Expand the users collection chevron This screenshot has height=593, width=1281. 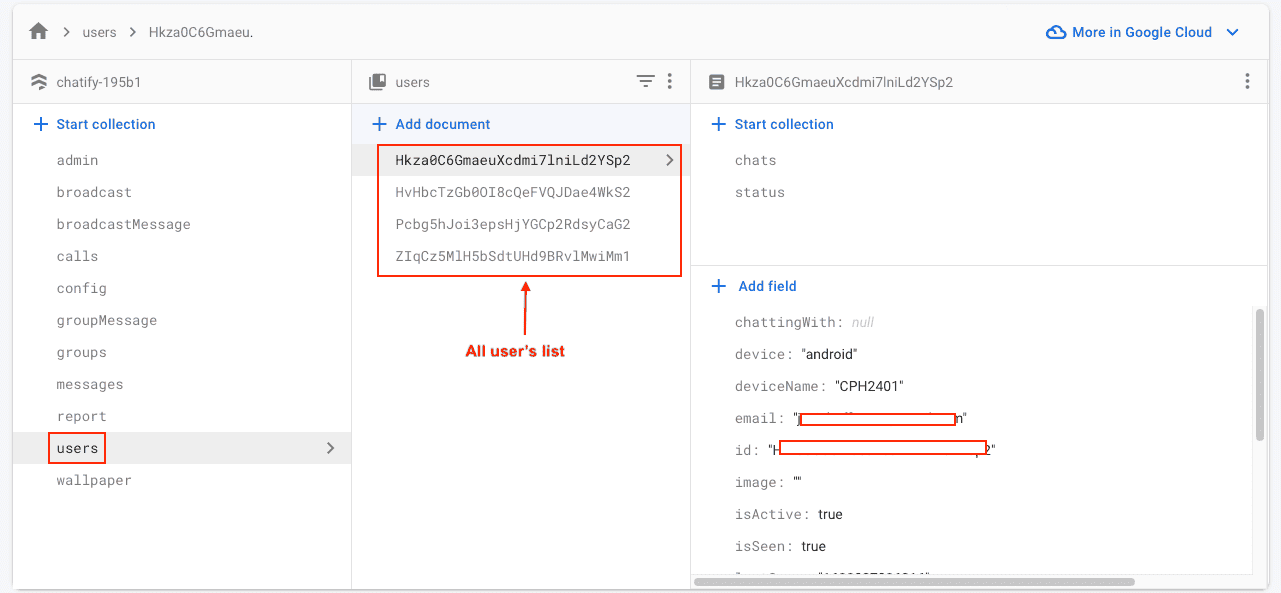331,448
